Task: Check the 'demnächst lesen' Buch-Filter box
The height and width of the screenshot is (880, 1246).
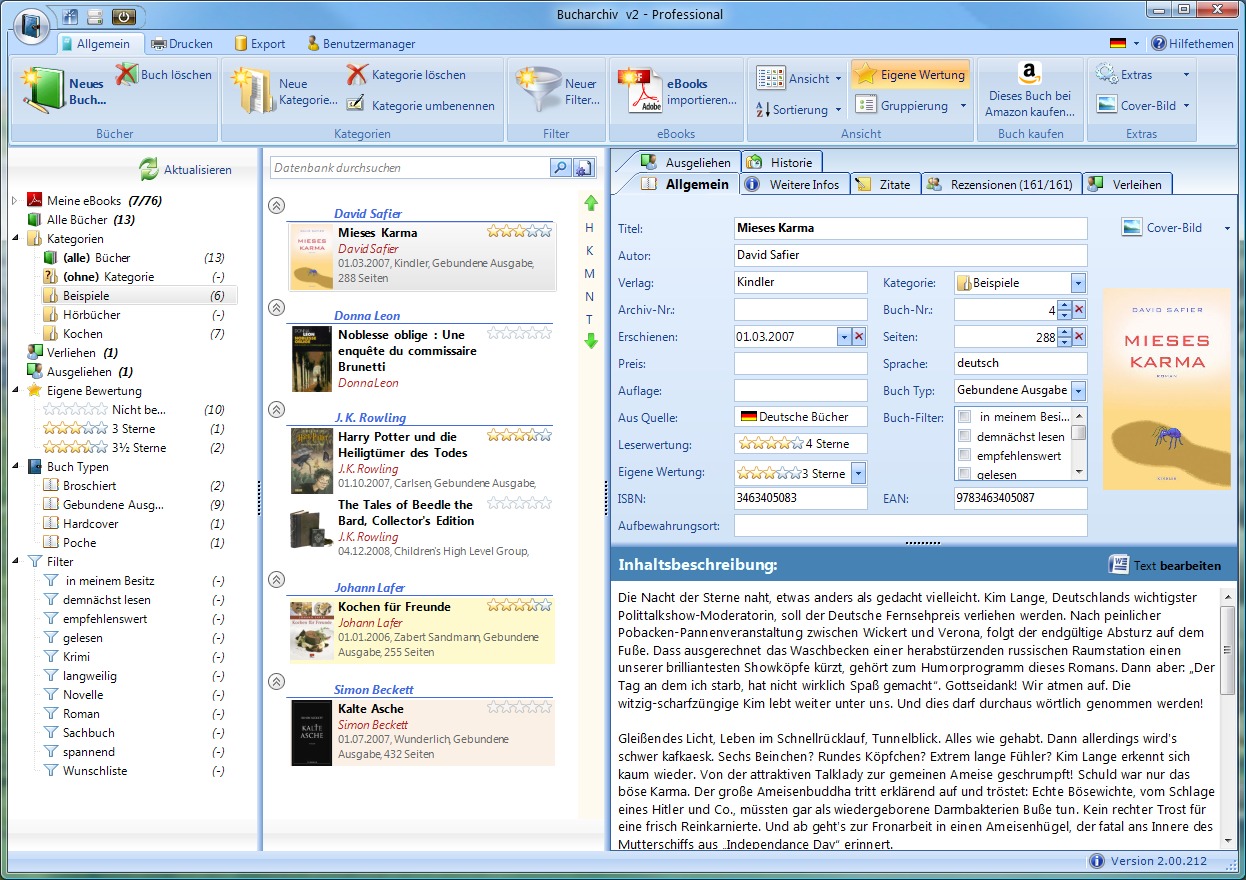Action: click(964, 436)
